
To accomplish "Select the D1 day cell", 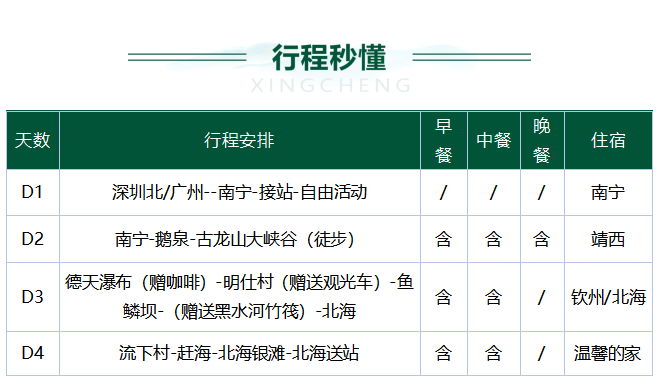I will tap(33, 192).
